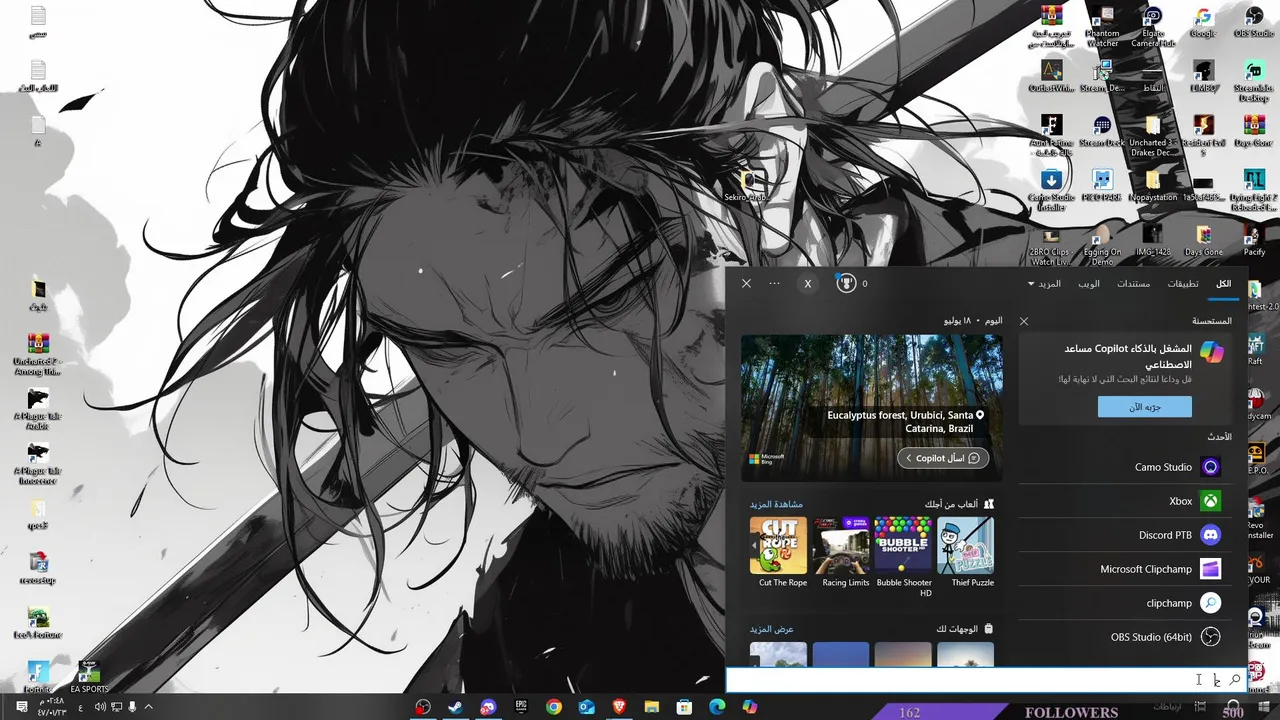Viewport: 1280px width, 720px height.
Task: Open Brave browser from the taskbar
Action: pyautogui.click(x=620, y=707)
